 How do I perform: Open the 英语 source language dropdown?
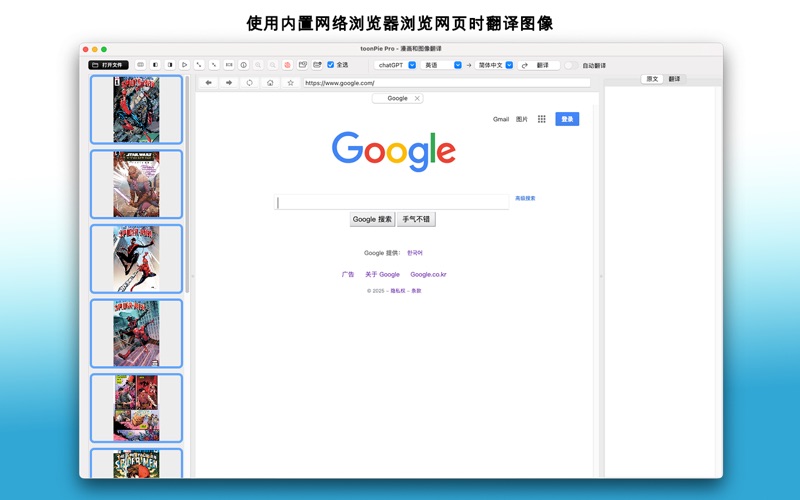pyautogui.click(x=442, y=65)
